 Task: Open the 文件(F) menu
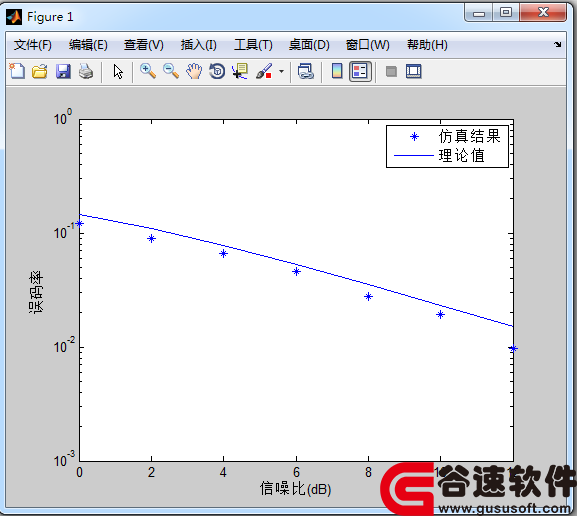click(33, 45)
